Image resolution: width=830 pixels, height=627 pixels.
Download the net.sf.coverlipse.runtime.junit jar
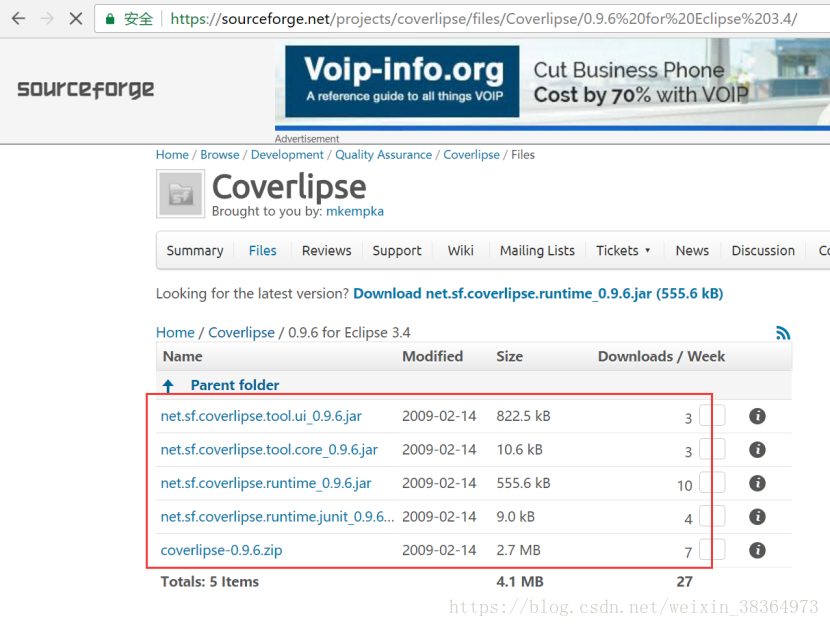click(277, 516)
